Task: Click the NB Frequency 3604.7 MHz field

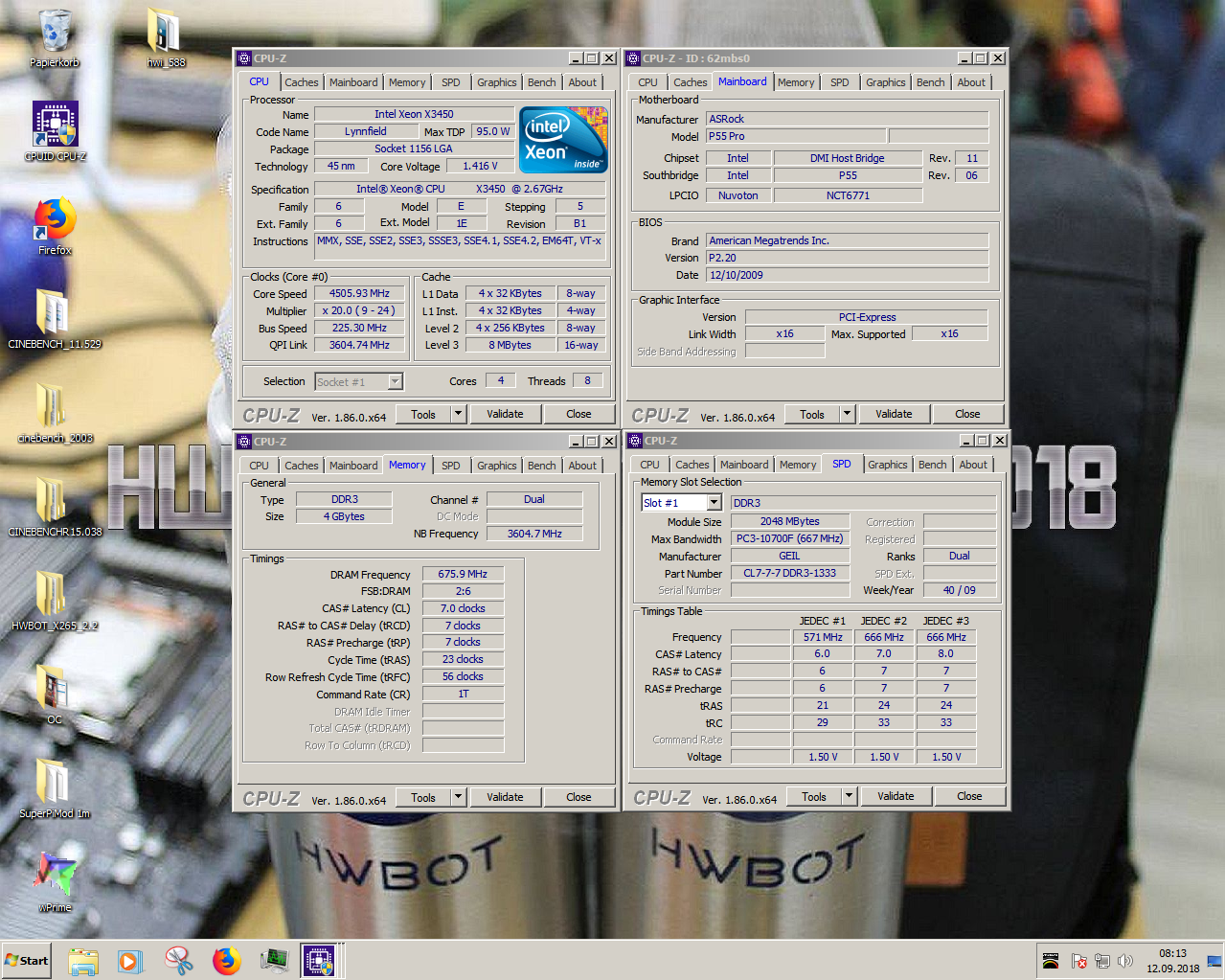Action: coord(534,534)
